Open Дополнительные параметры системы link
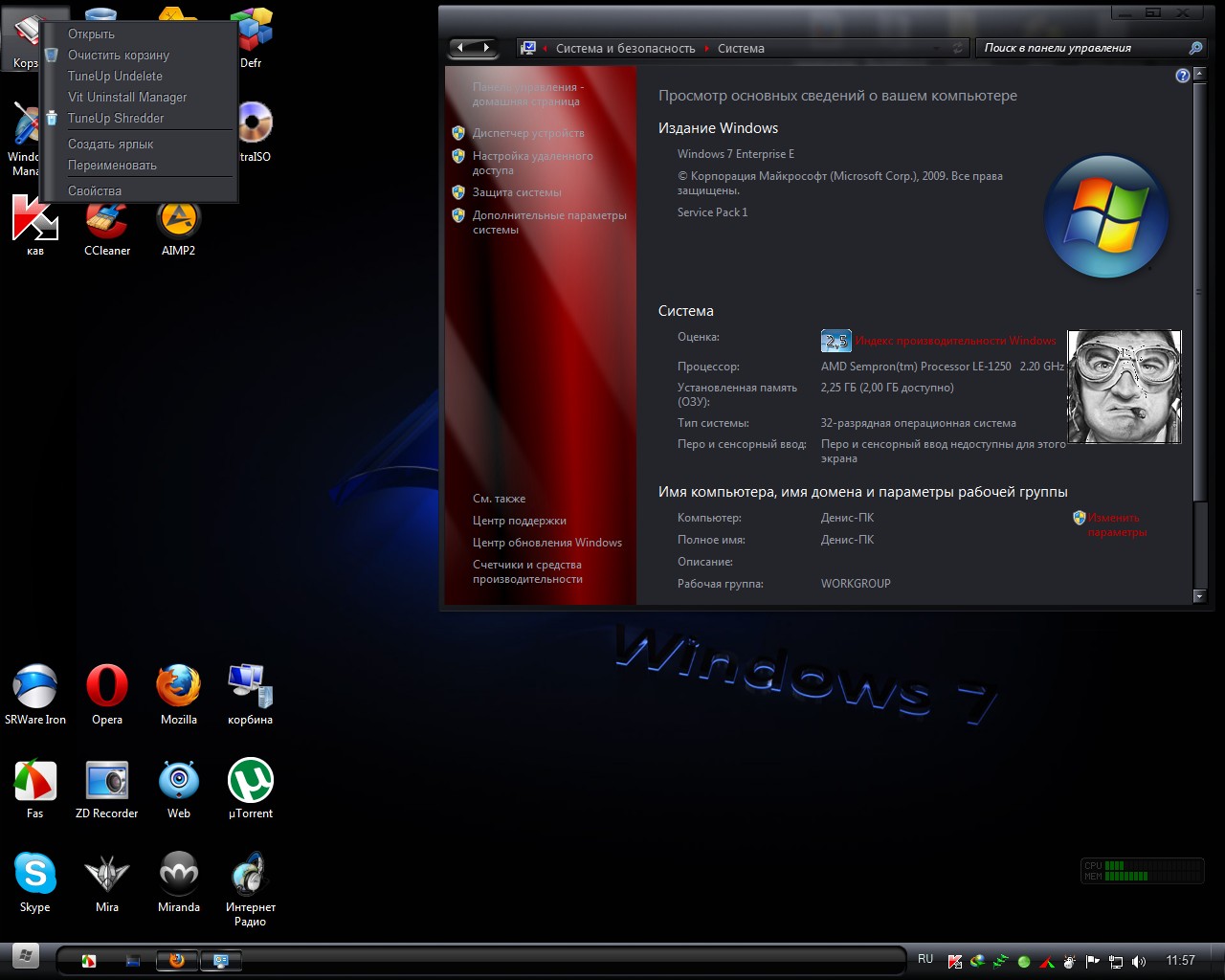 [x=549, y=222]
